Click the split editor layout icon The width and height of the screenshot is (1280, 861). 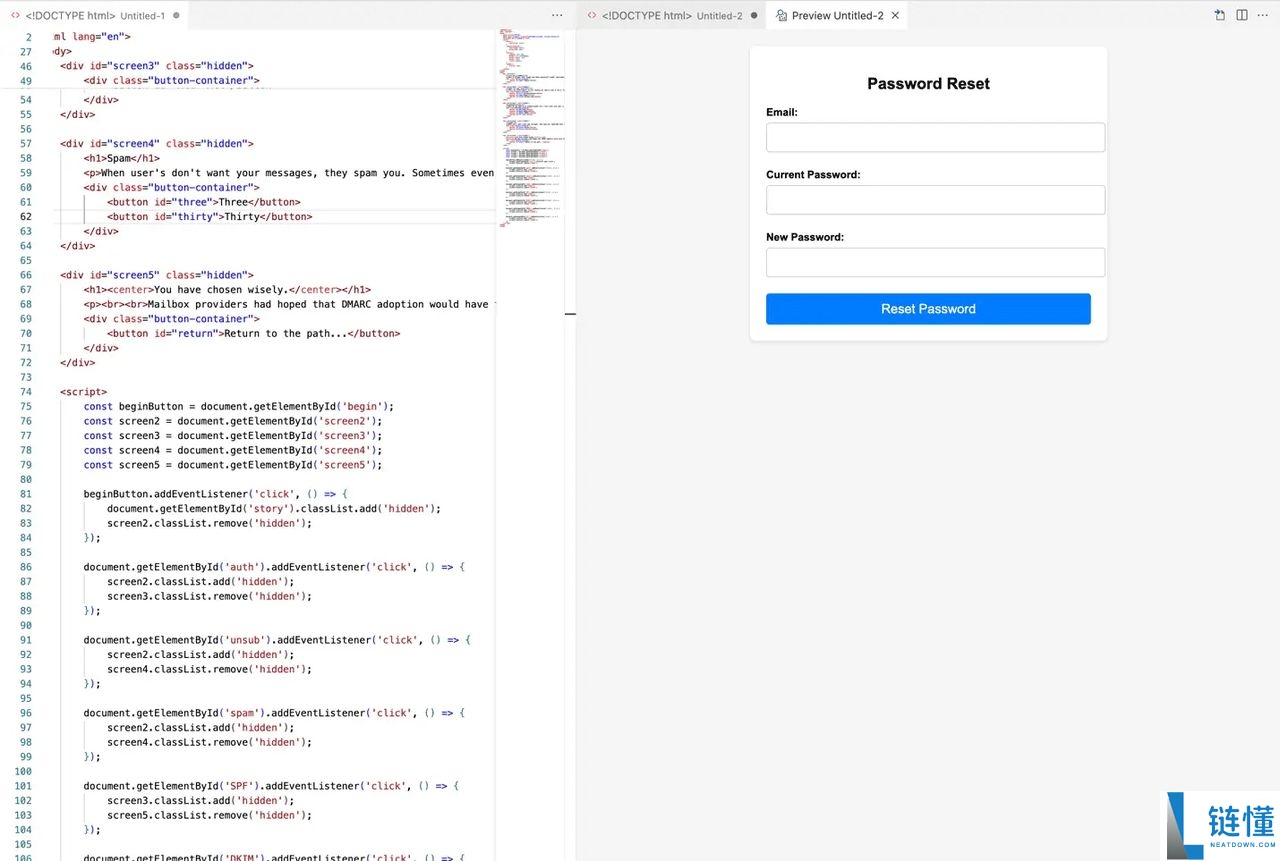coord(1242,15)
